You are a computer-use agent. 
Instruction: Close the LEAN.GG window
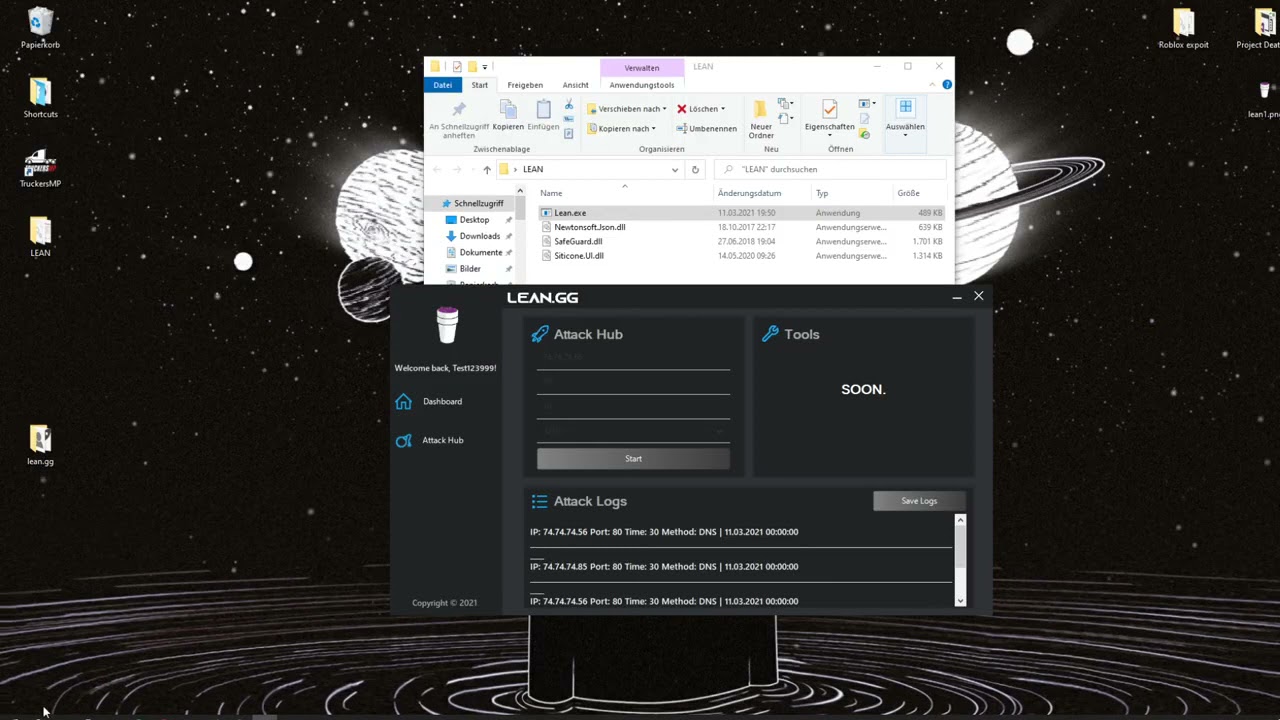(x=979, y=296)
